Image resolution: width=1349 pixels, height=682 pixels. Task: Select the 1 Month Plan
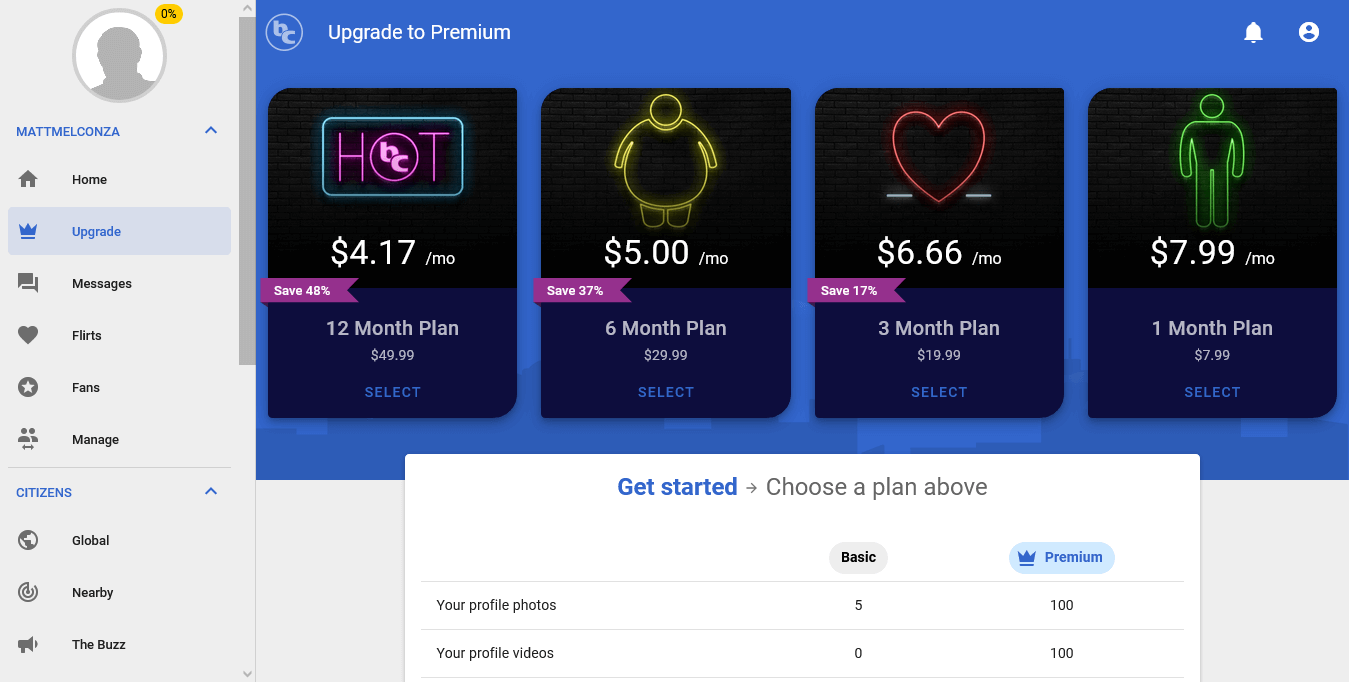[x=1212, y=392]
